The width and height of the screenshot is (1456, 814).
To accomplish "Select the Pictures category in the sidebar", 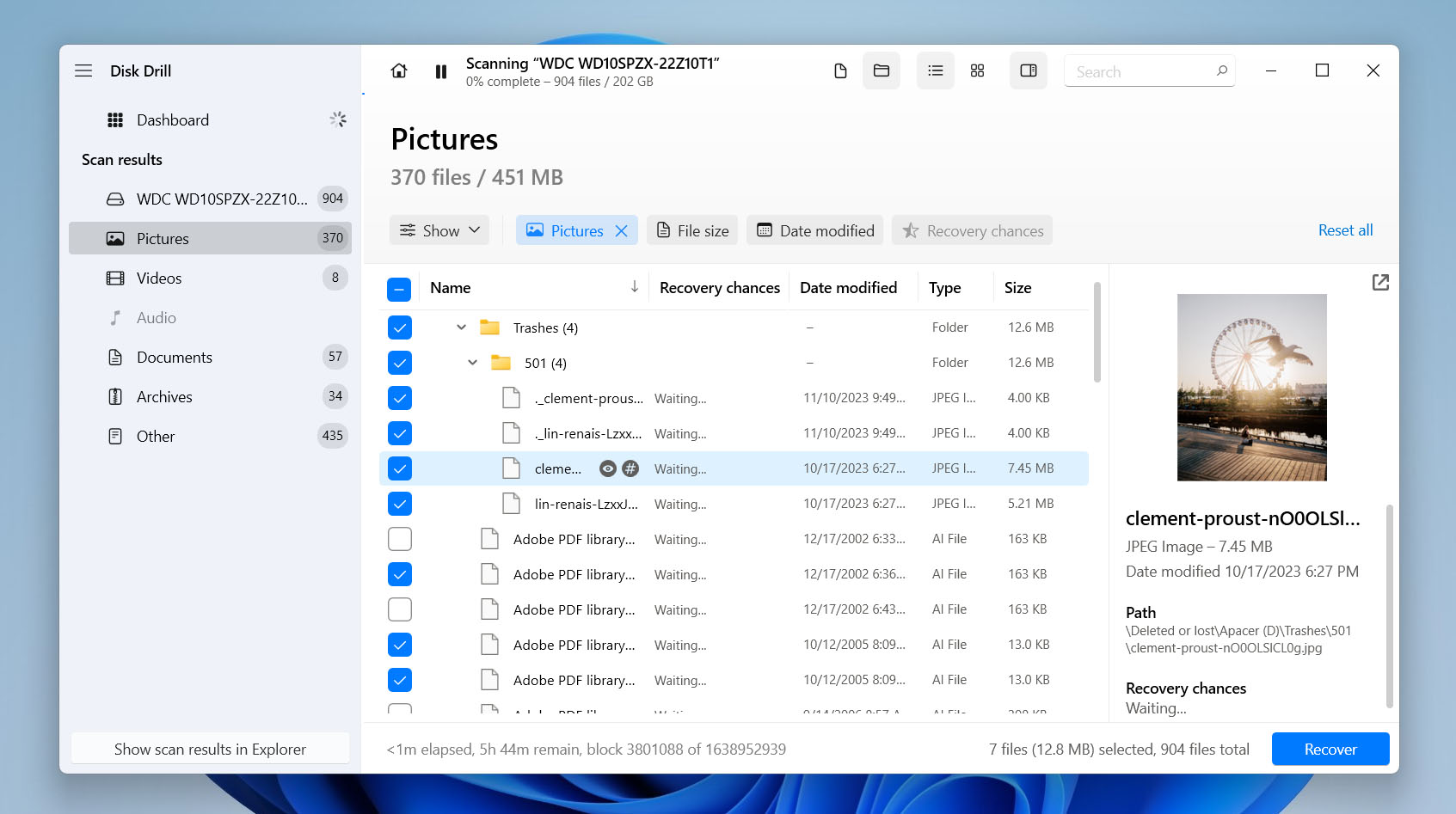I will (x=210, y=238).
